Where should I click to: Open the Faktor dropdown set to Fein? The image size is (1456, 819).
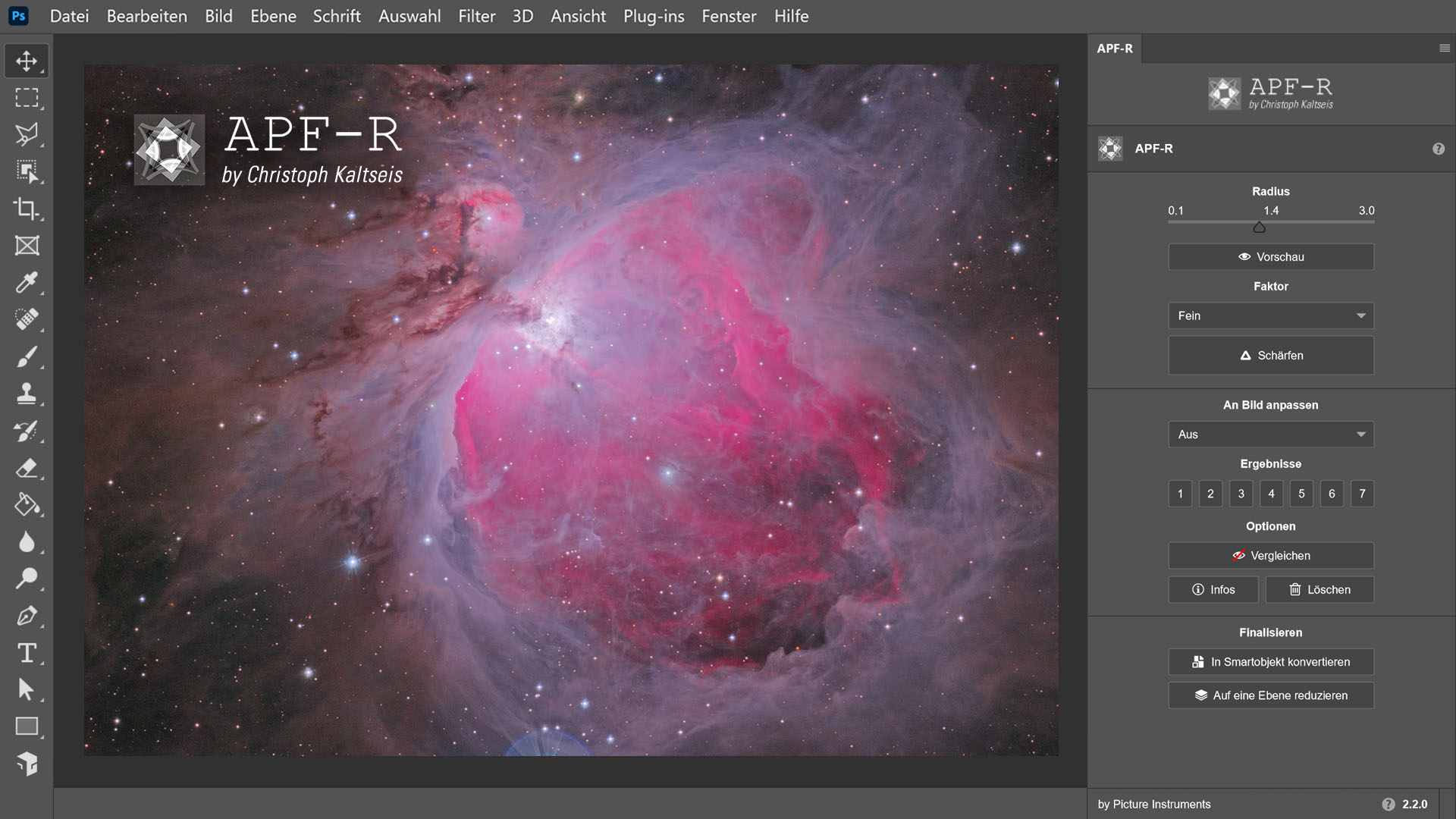tap(1271, 315)
